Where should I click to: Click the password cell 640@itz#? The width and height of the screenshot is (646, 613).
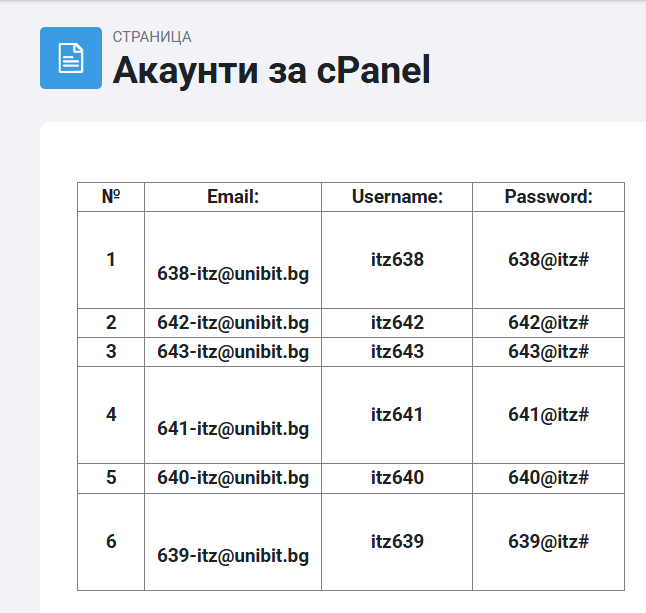tap(548, 478)
